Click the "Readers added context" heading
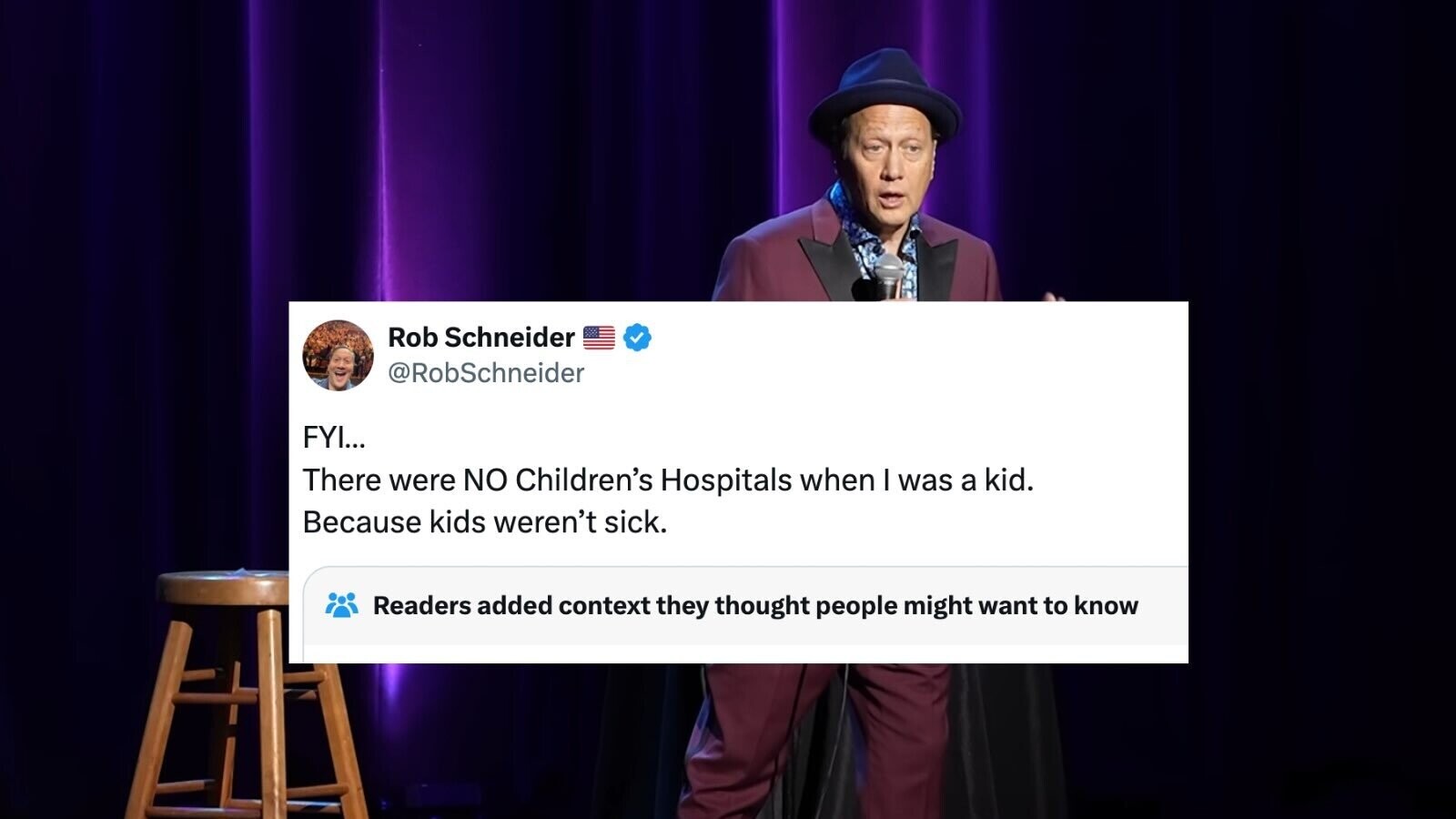The width and height of the screenshot is (1456, 819). (x=755, y=606)
